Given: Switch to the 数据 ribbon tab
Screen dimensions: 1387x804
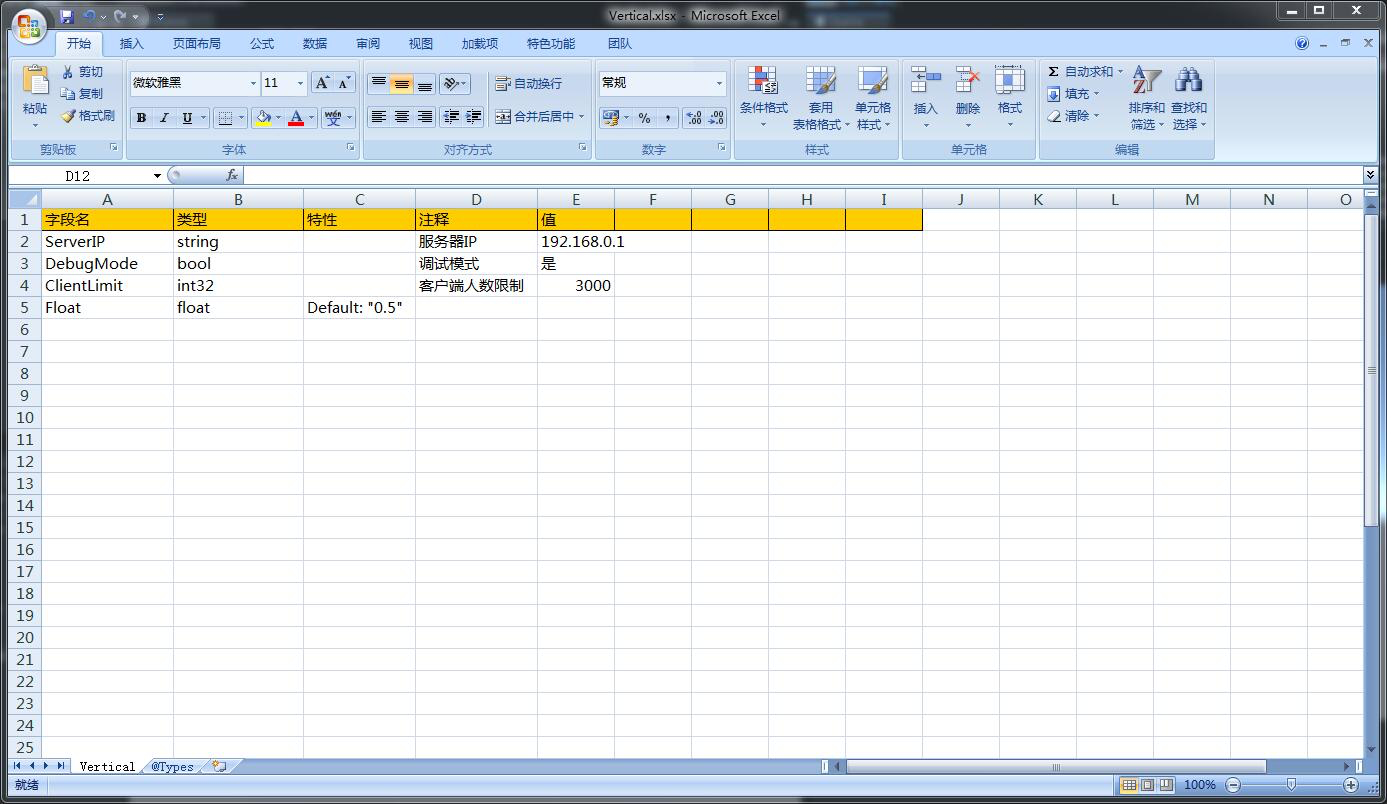Looking at the screenshot, I should [x=315, y=44].
